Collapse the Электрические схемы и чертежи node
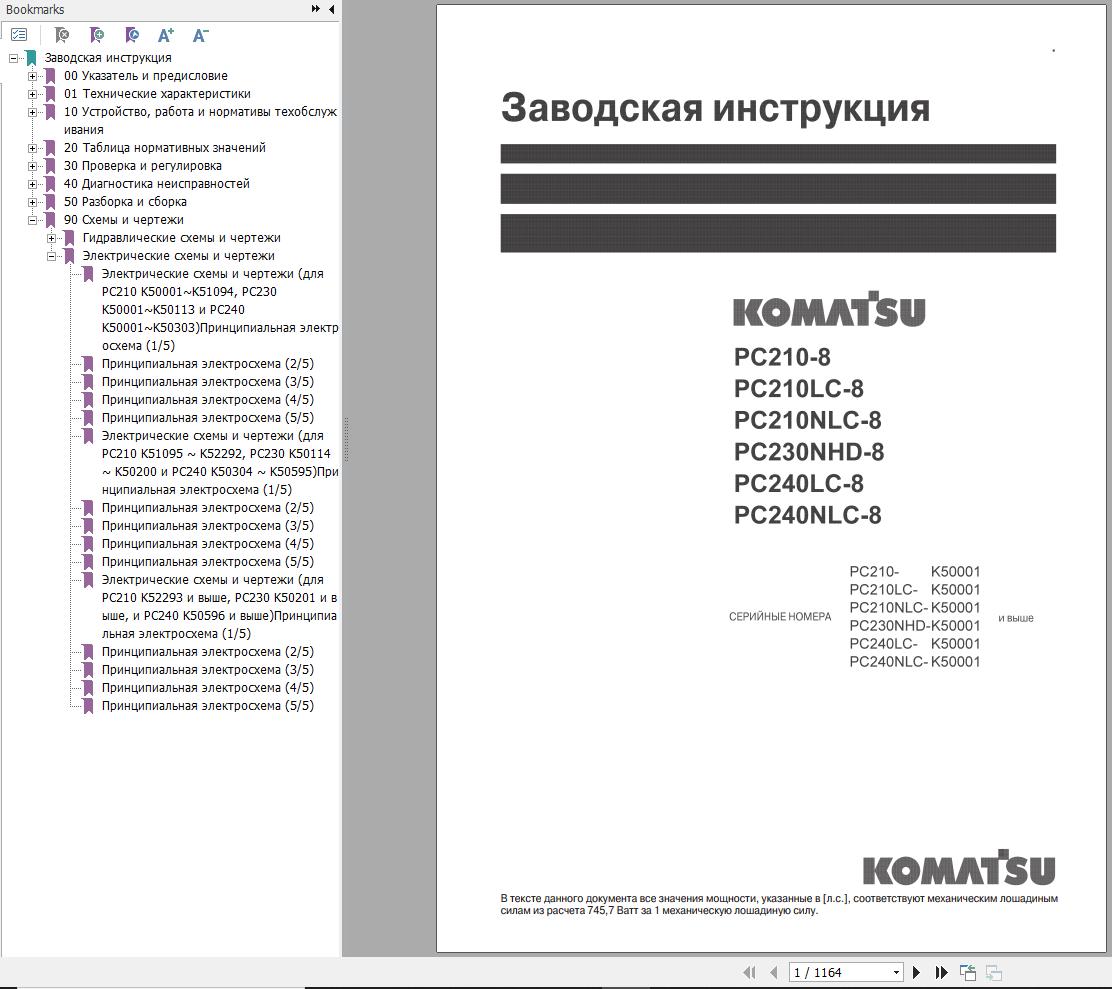This screenshot has height=989, width=1112. [51, 257]
